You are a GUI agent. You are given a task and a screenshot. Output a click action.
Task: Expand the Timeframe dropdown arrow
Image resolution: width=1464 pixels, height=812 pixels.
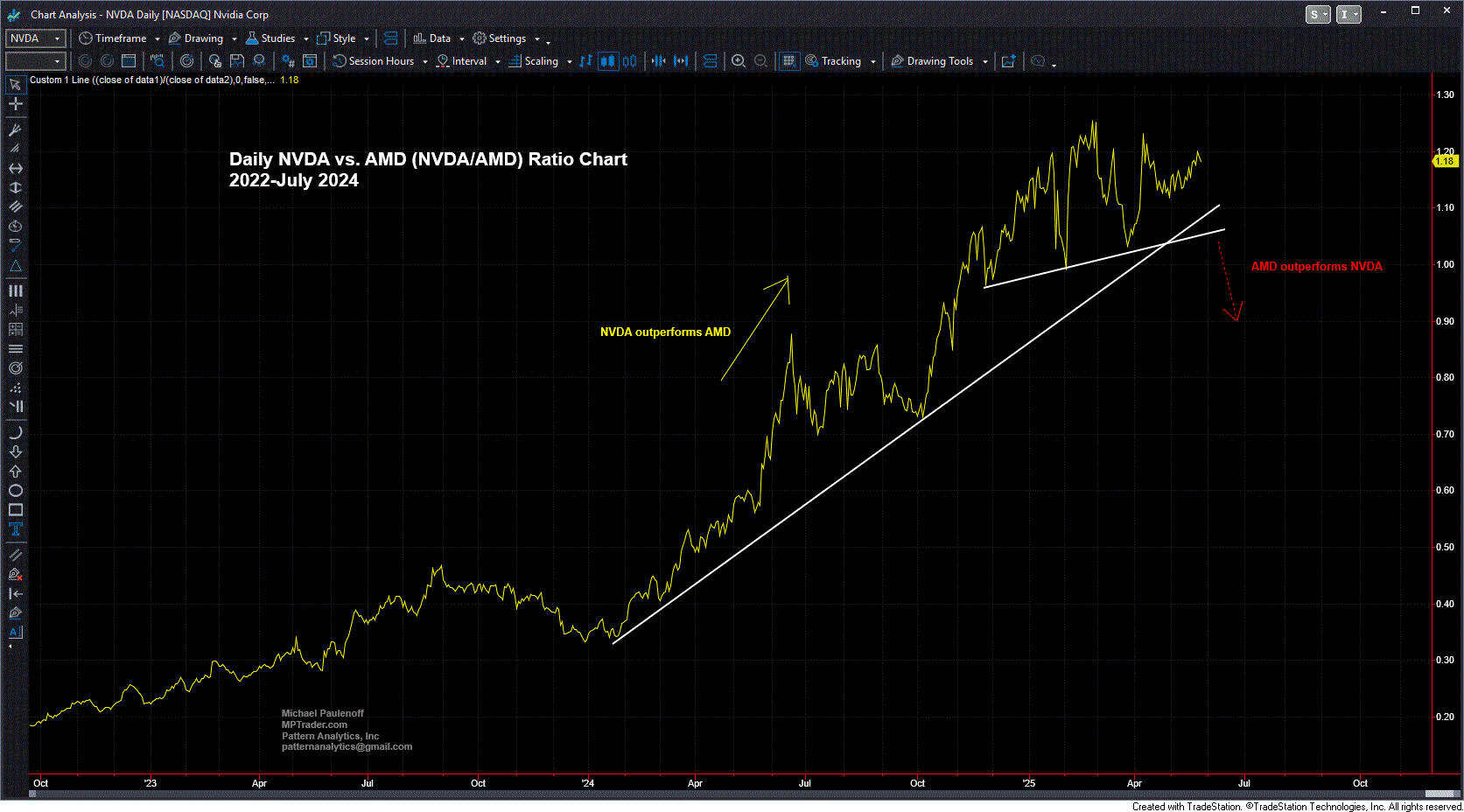click(x=158, y=38)
